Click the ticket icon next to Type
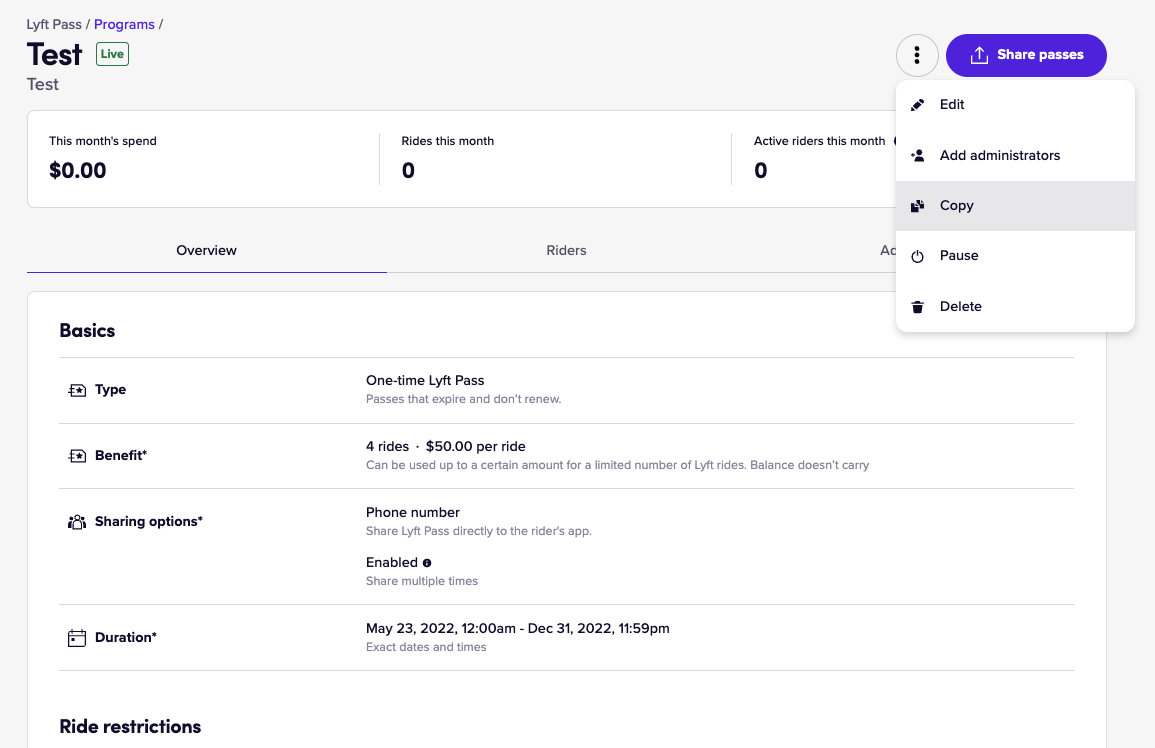The width and height of the screenshot is (1155, 748). point(77,390)
